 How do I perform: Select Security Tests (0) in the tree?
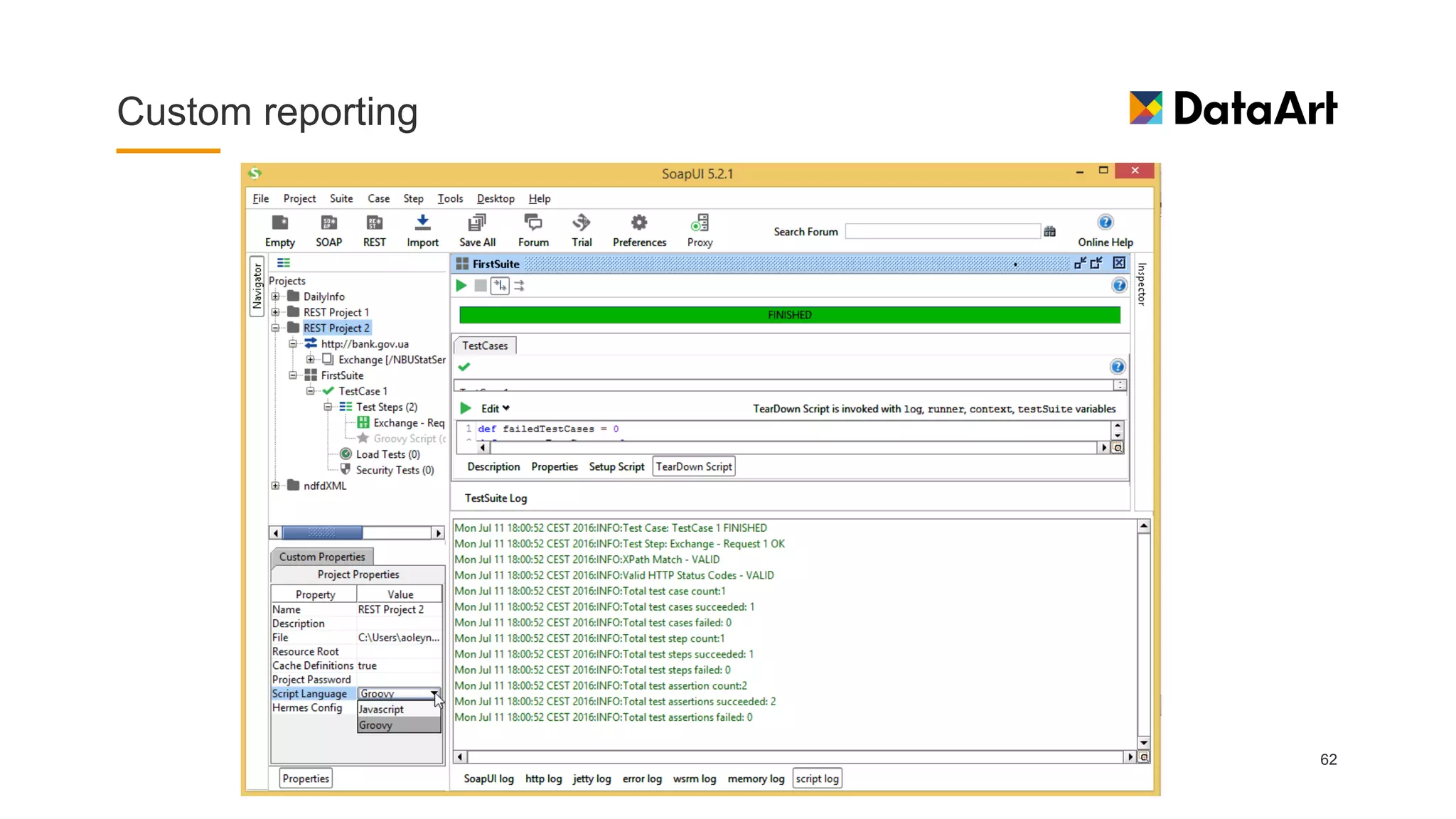pyautogui.click(x=395, y=470)
